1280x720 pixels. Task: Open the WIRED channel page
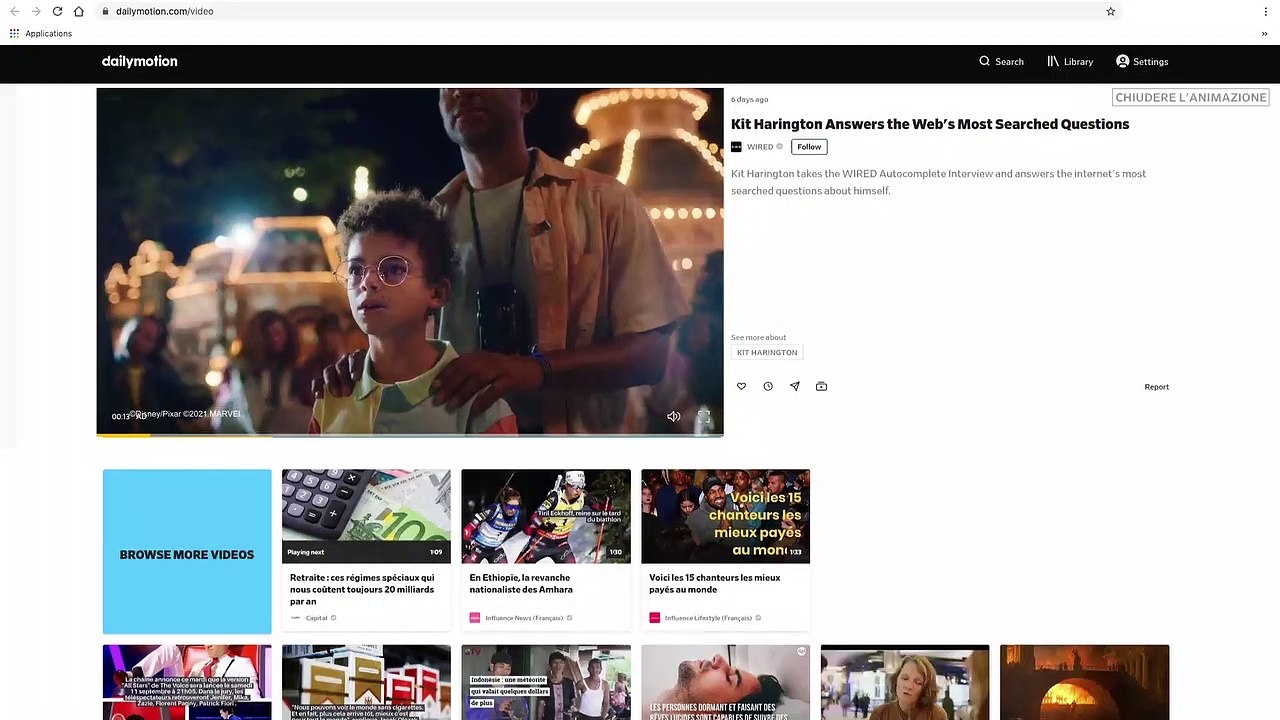pyautogui.click(x=760, y=147)
